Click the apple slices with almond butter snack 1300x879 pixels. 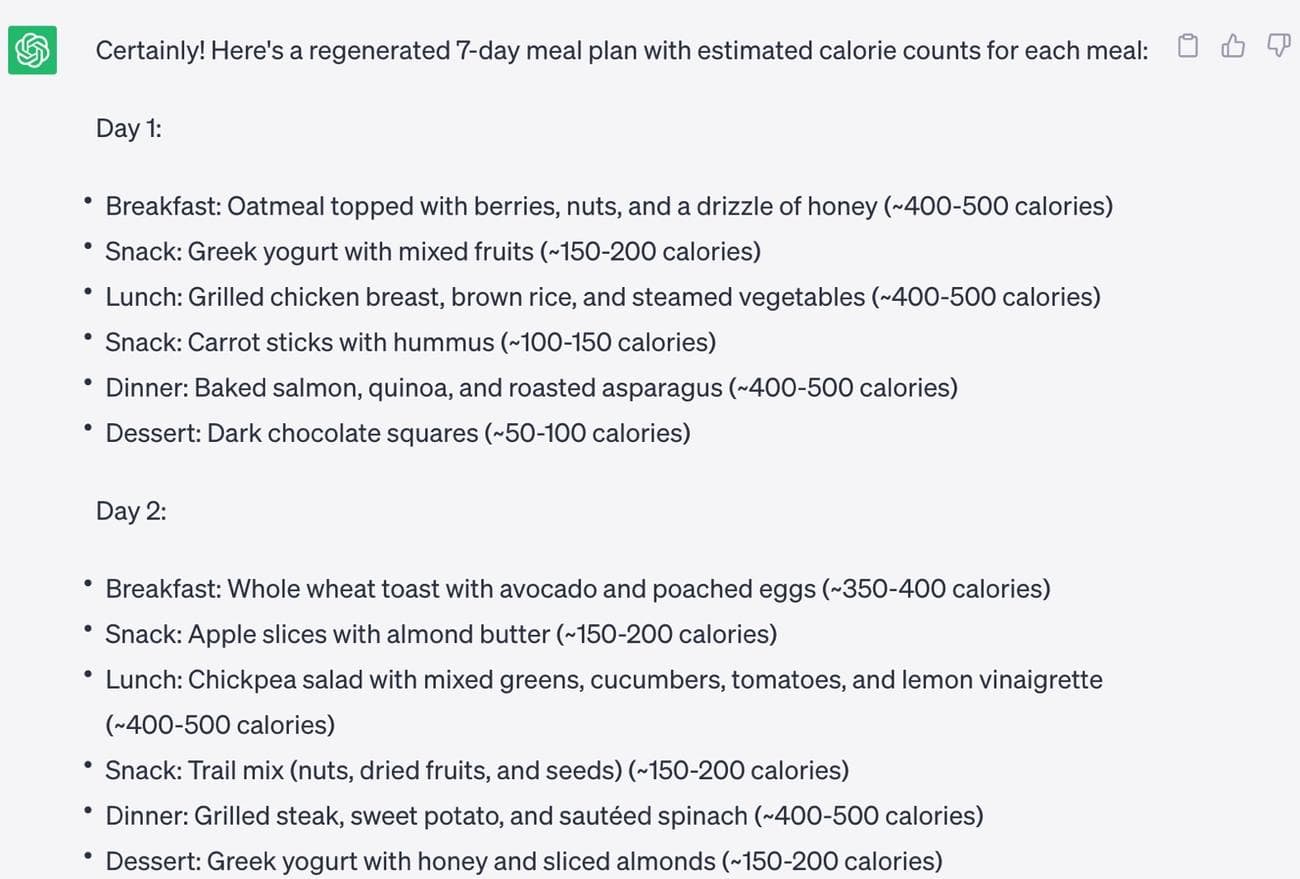440,634
